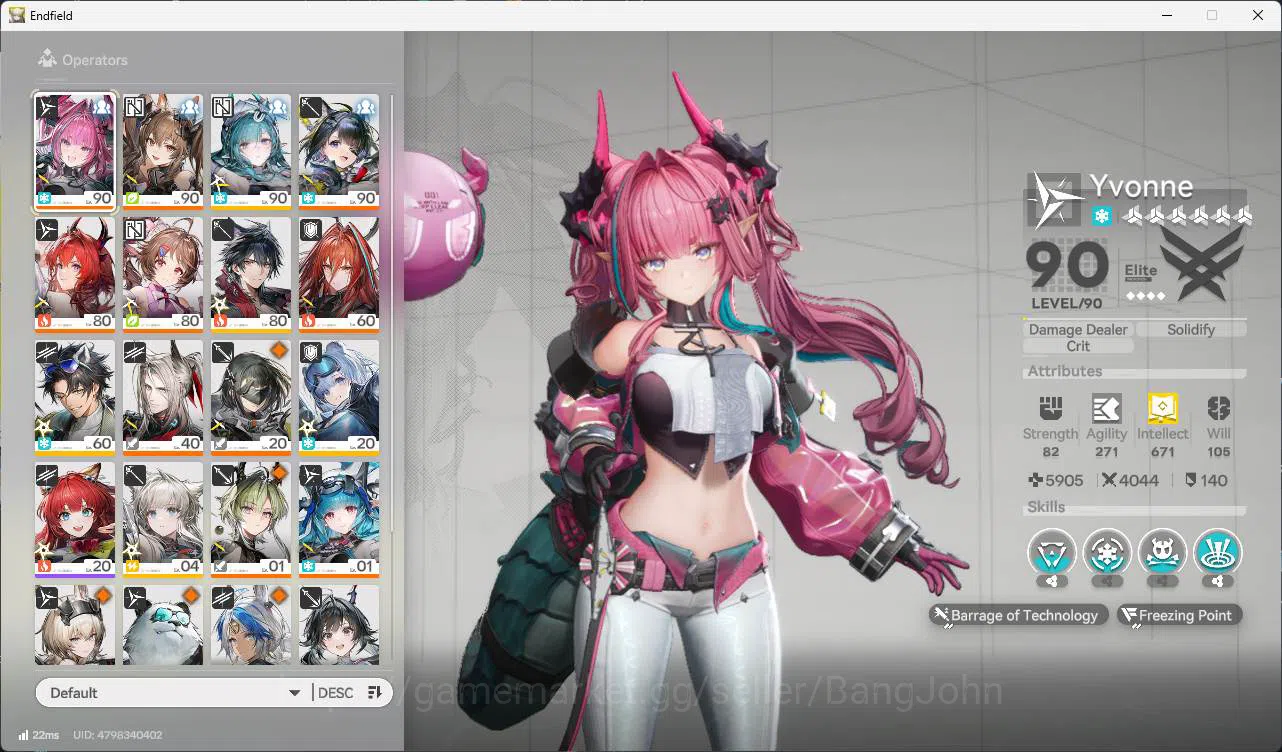1282x752 pixels.
Task: Click the Operators header icon
Action: pos(47,59)
